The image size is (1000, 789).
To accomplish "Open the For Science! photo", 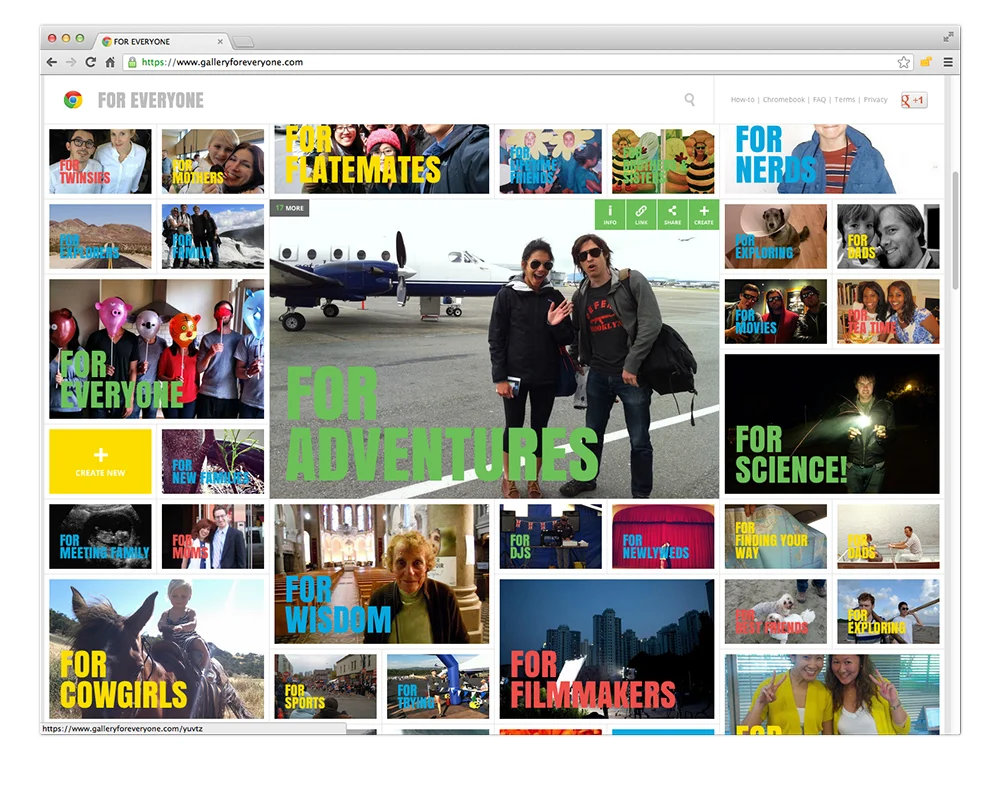I will tap(832, 424).
